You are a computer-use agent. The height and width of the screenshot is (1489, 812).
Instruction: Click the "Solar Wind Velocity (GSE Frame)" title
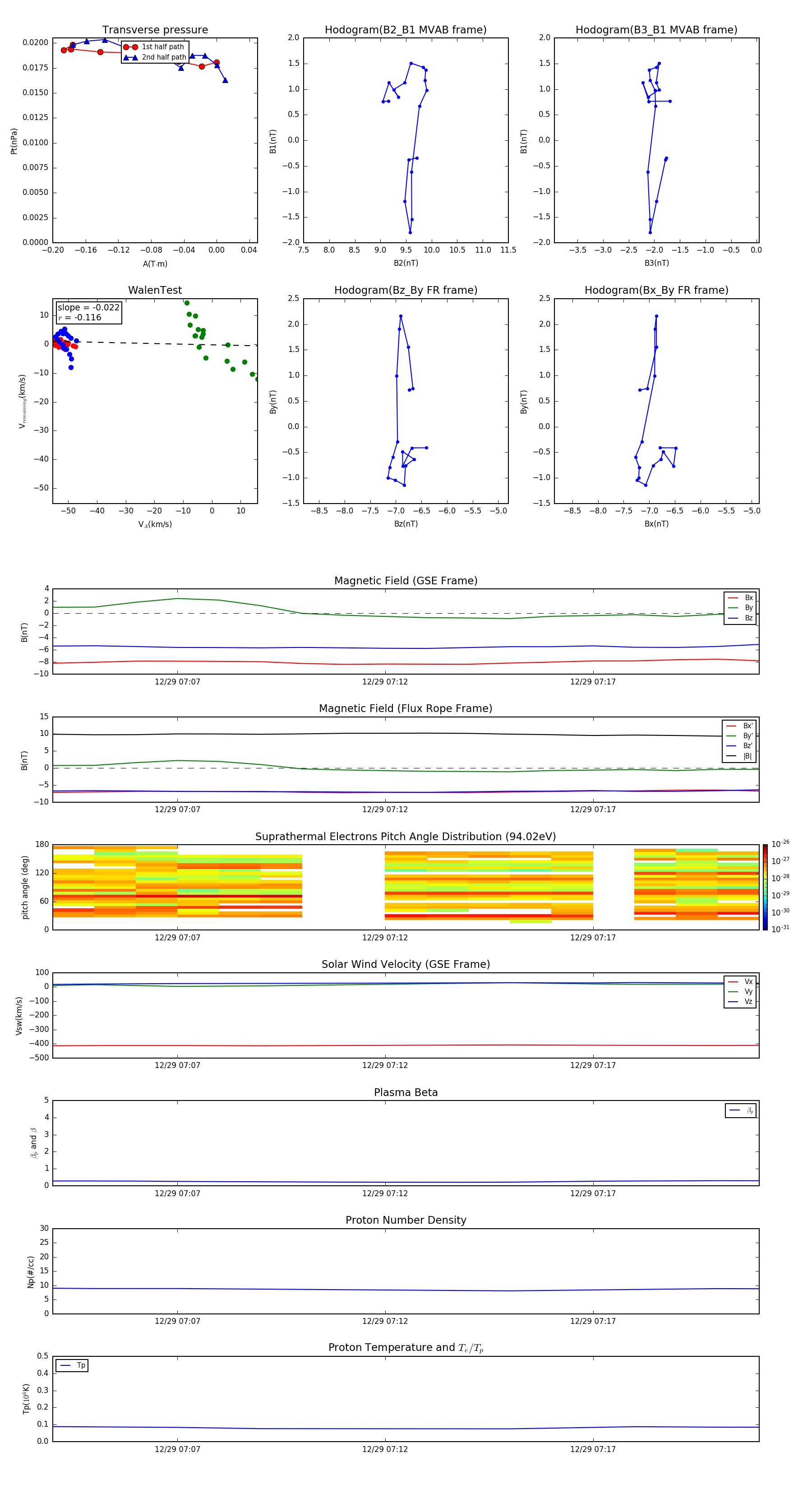406,965
